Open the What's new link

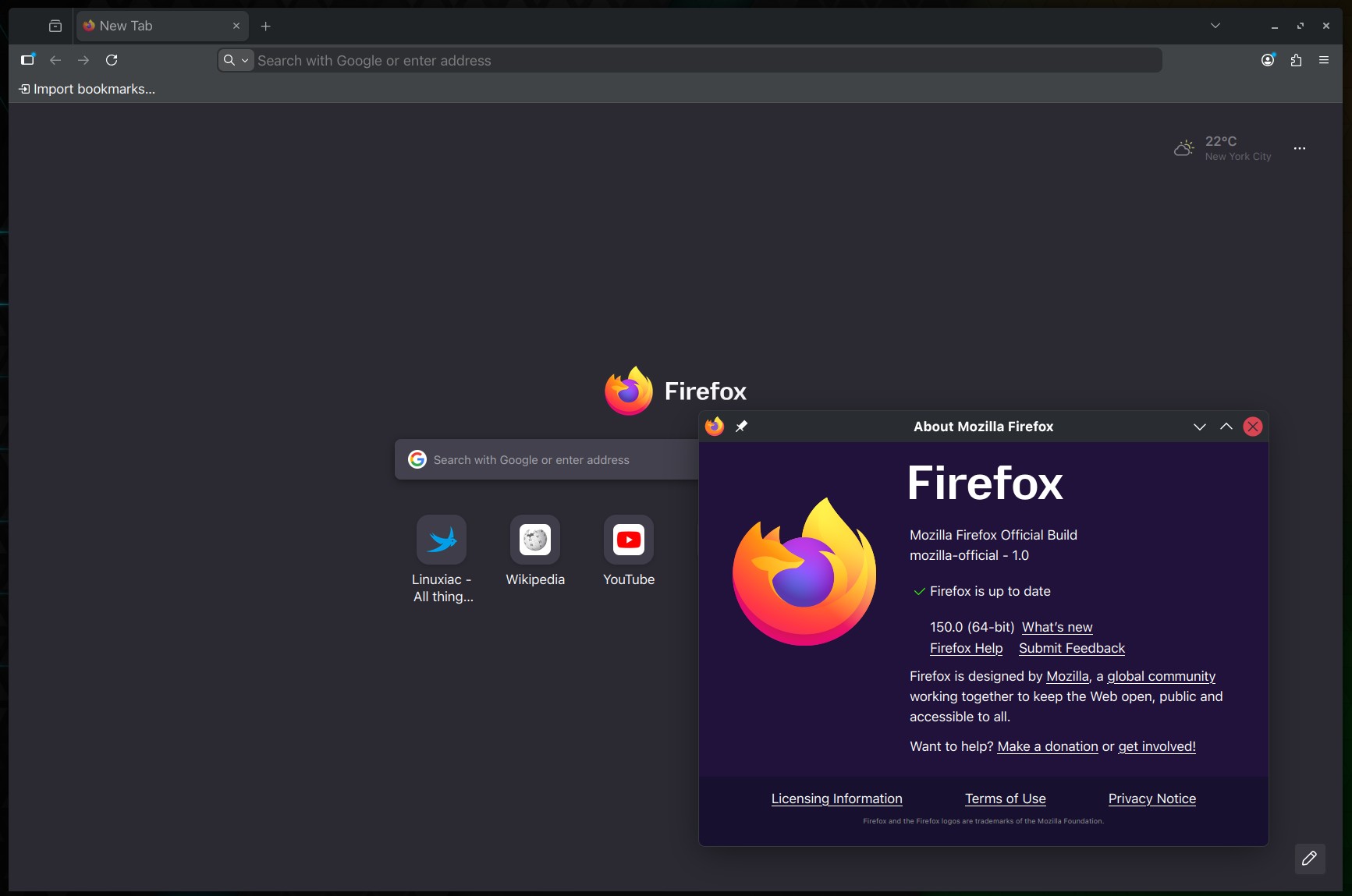click(x=1056, y=627)
